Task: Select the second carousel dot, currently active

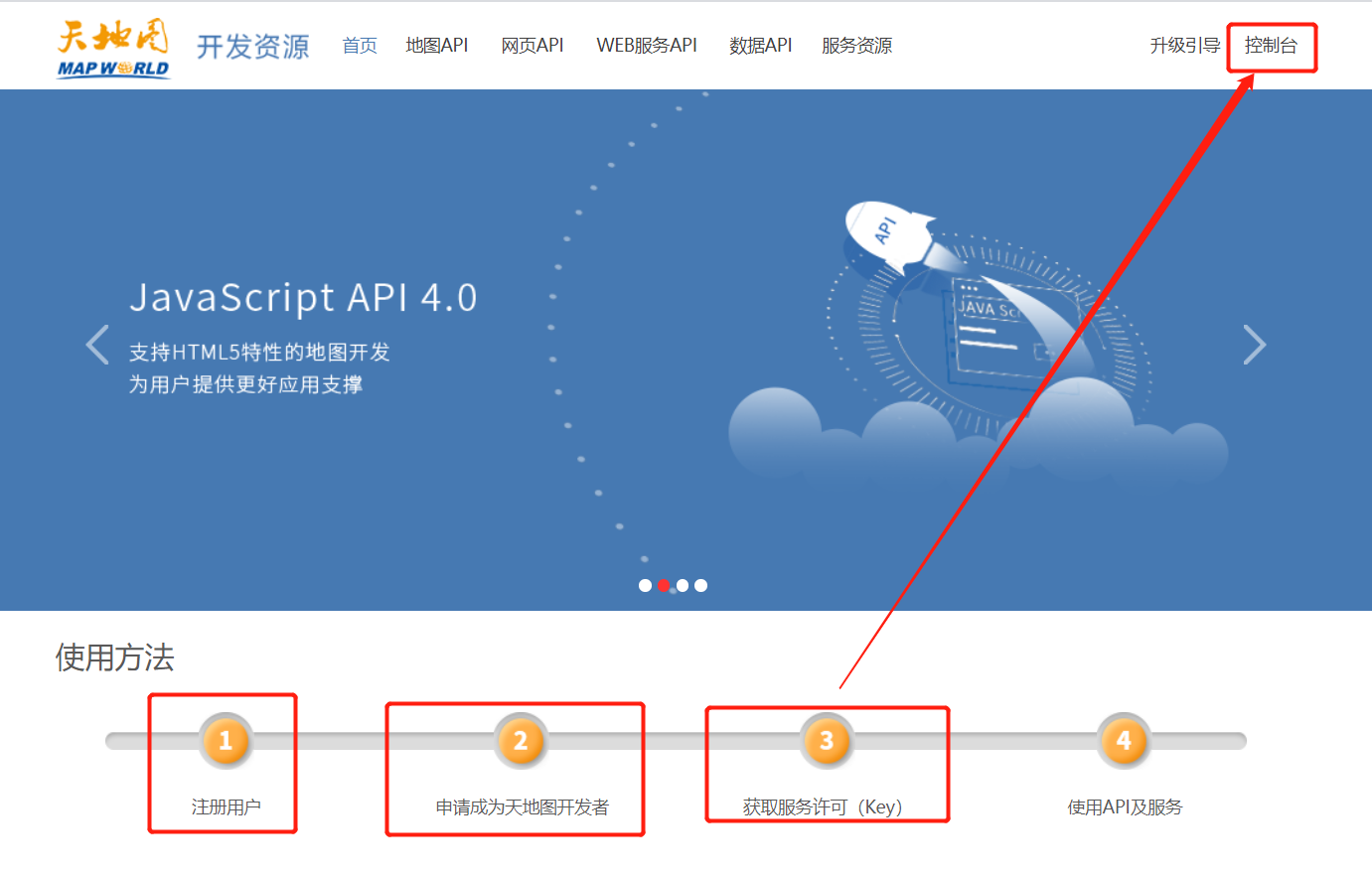Action: 663,585
